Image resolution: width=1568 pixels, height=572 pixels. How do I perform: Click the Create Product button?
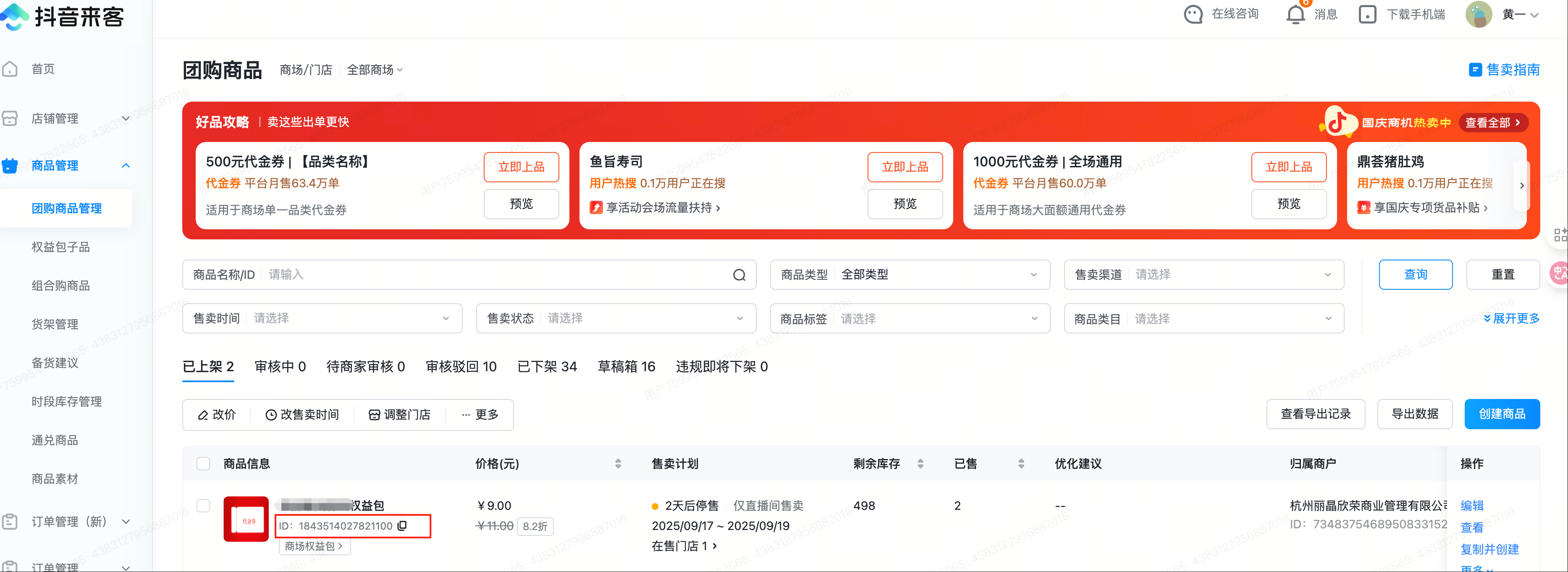(x=1501, y=415)
